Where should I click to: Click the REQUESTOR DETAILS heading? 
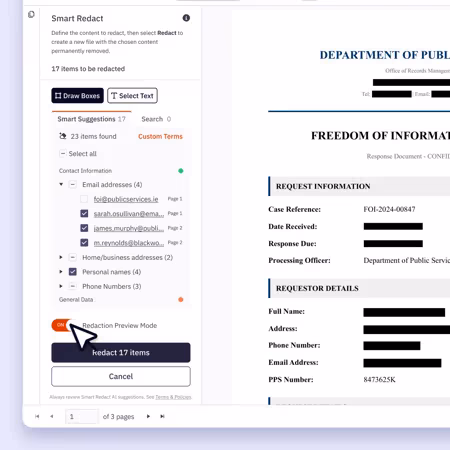pyautogui.click(x=317, y=288)
